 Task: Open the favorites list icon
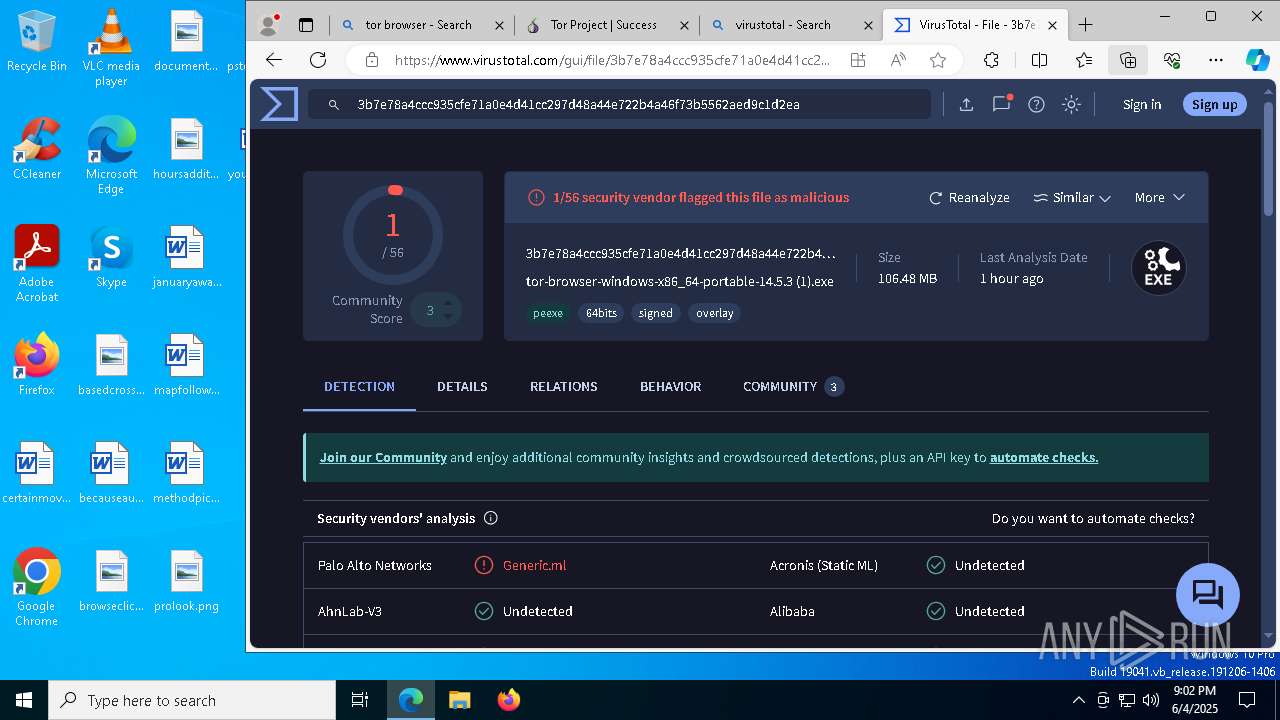[x=1084, y=60]
